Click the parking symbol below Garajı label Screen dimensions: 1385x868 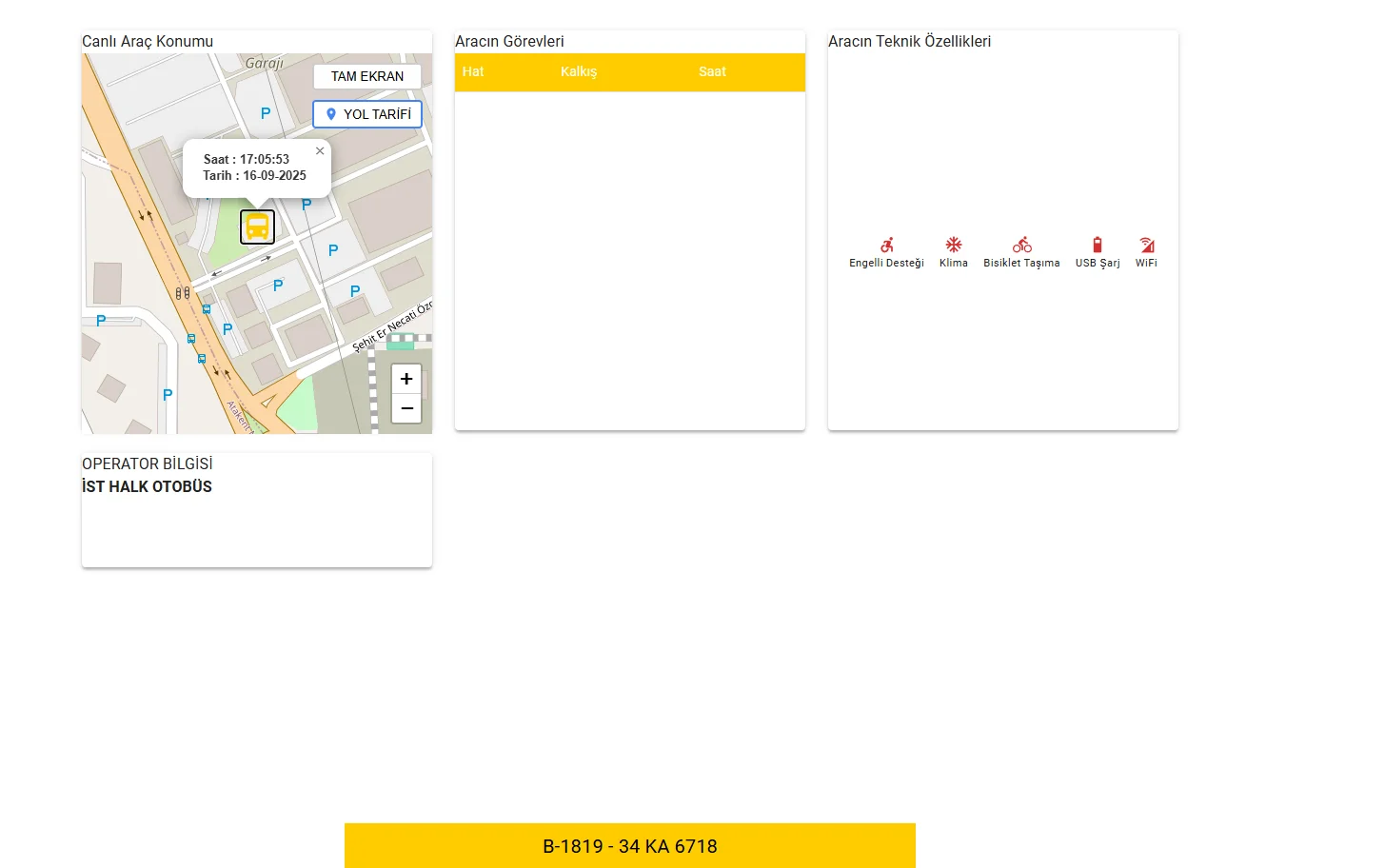point(266,113)
